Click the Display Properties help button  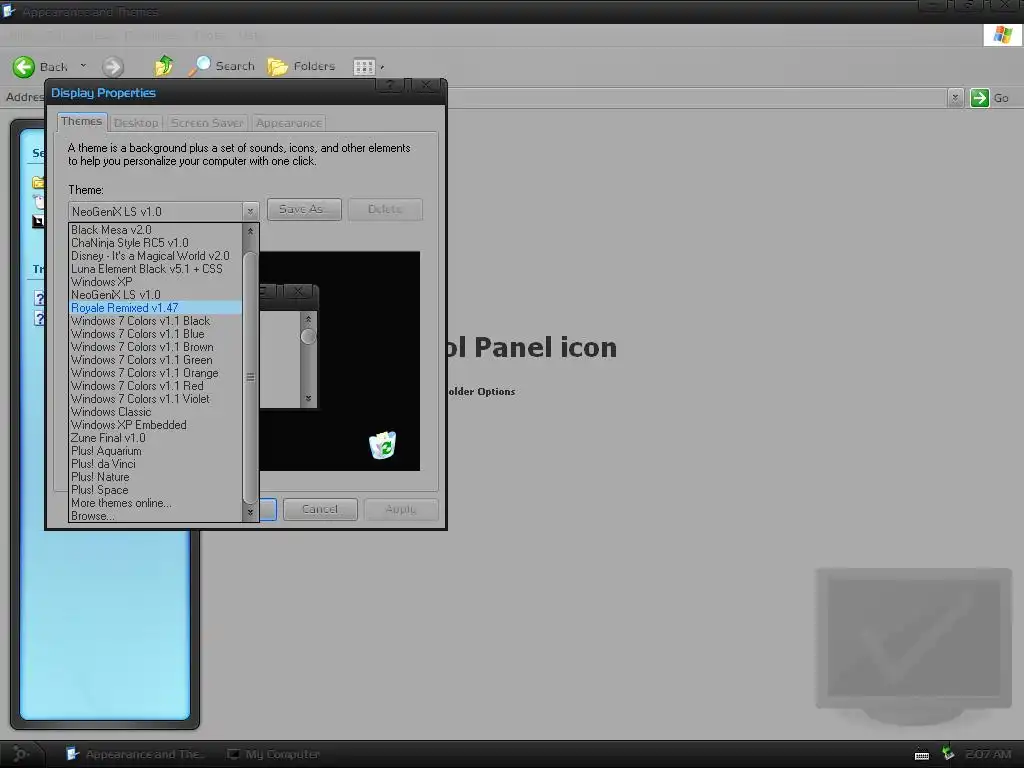tap(390, 86)
